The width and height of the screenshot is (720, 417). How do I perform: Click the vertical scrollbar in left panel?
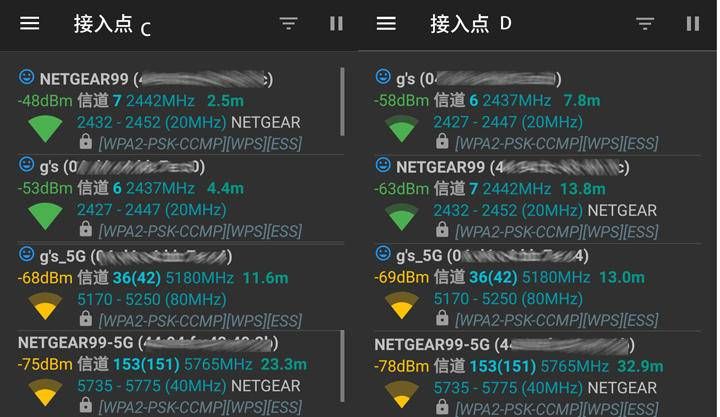click(x=342, y=110)
